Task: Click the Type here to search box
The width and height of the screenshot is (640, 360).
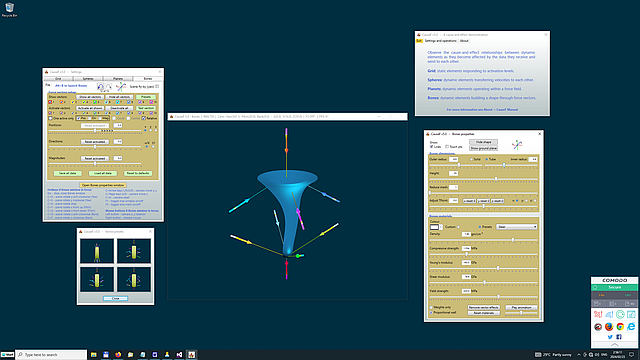Action: (51, 355)
